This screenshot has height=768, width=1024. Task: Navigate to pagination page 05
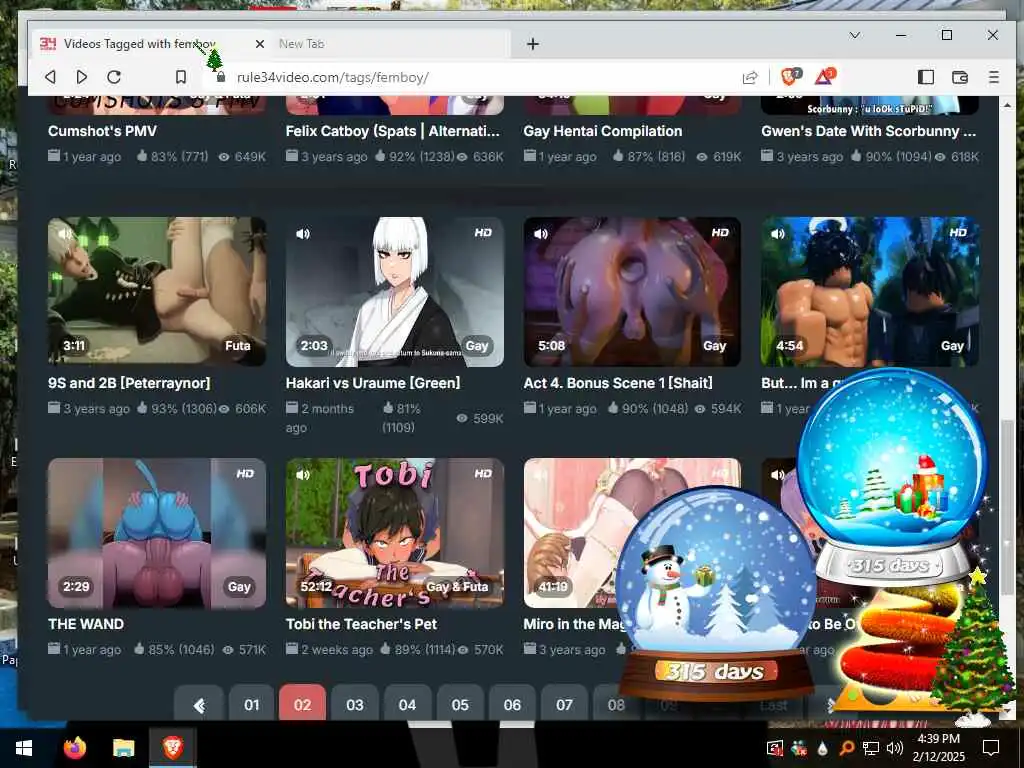click(460, 705)
